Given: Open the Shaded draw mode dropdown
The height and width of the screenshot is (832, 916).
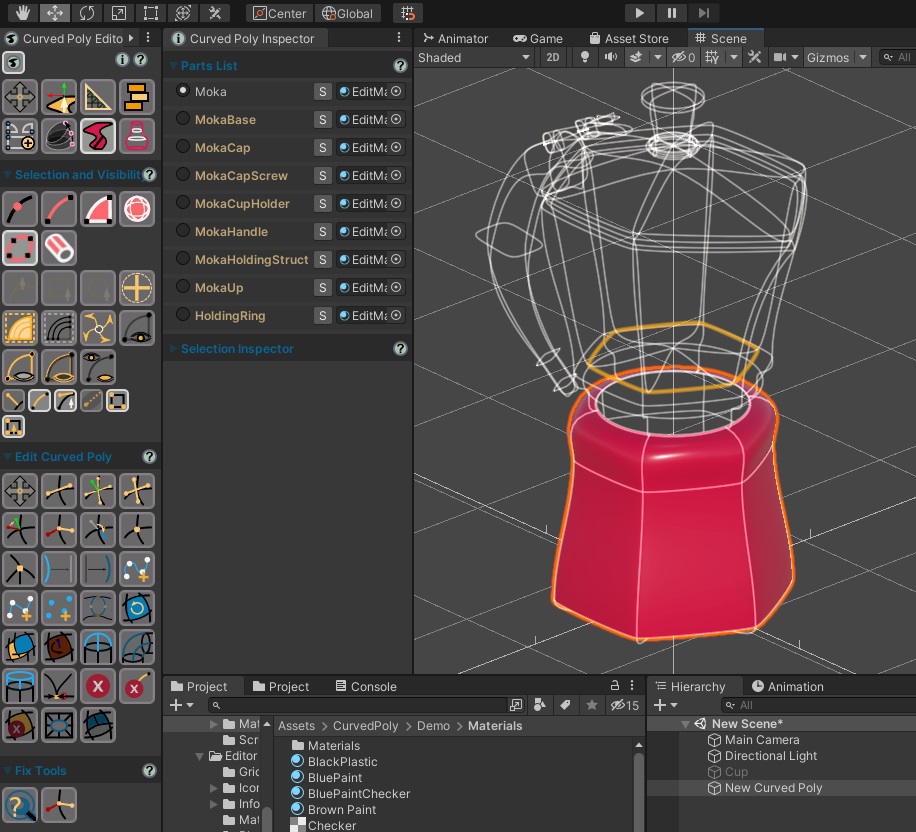Looking at the screenshot, I should tap(474, 57).
